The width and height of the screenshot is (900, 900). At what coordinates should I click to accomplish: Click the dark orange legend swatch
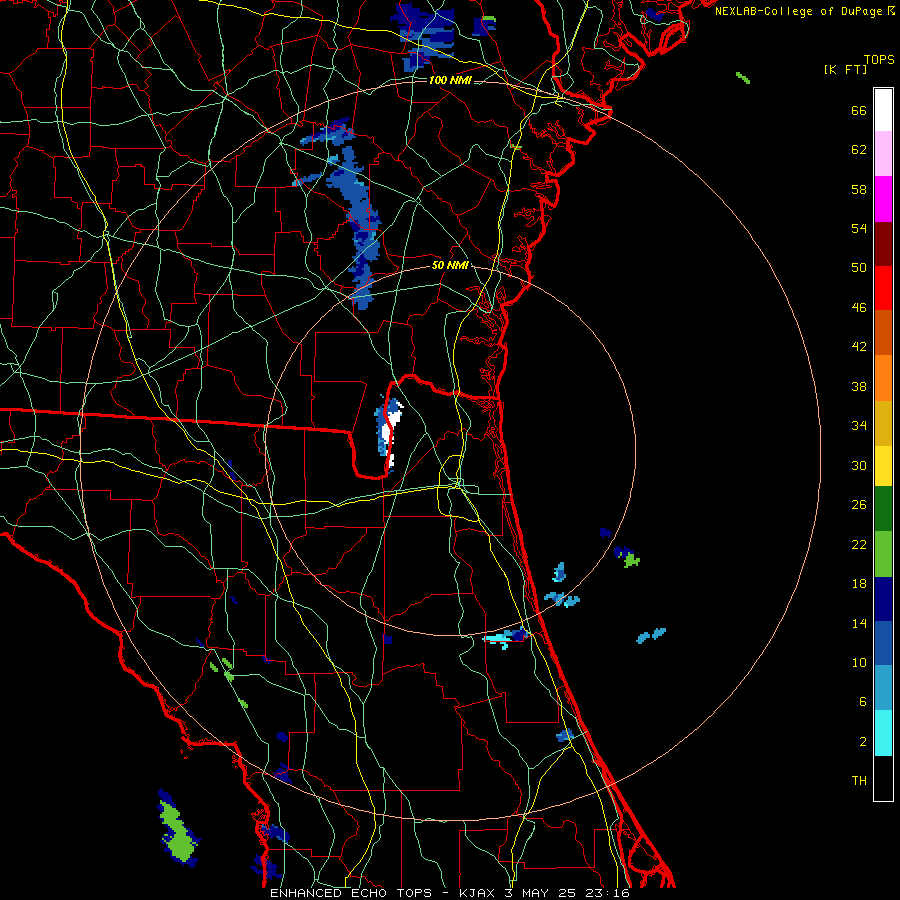click(883, 332)
